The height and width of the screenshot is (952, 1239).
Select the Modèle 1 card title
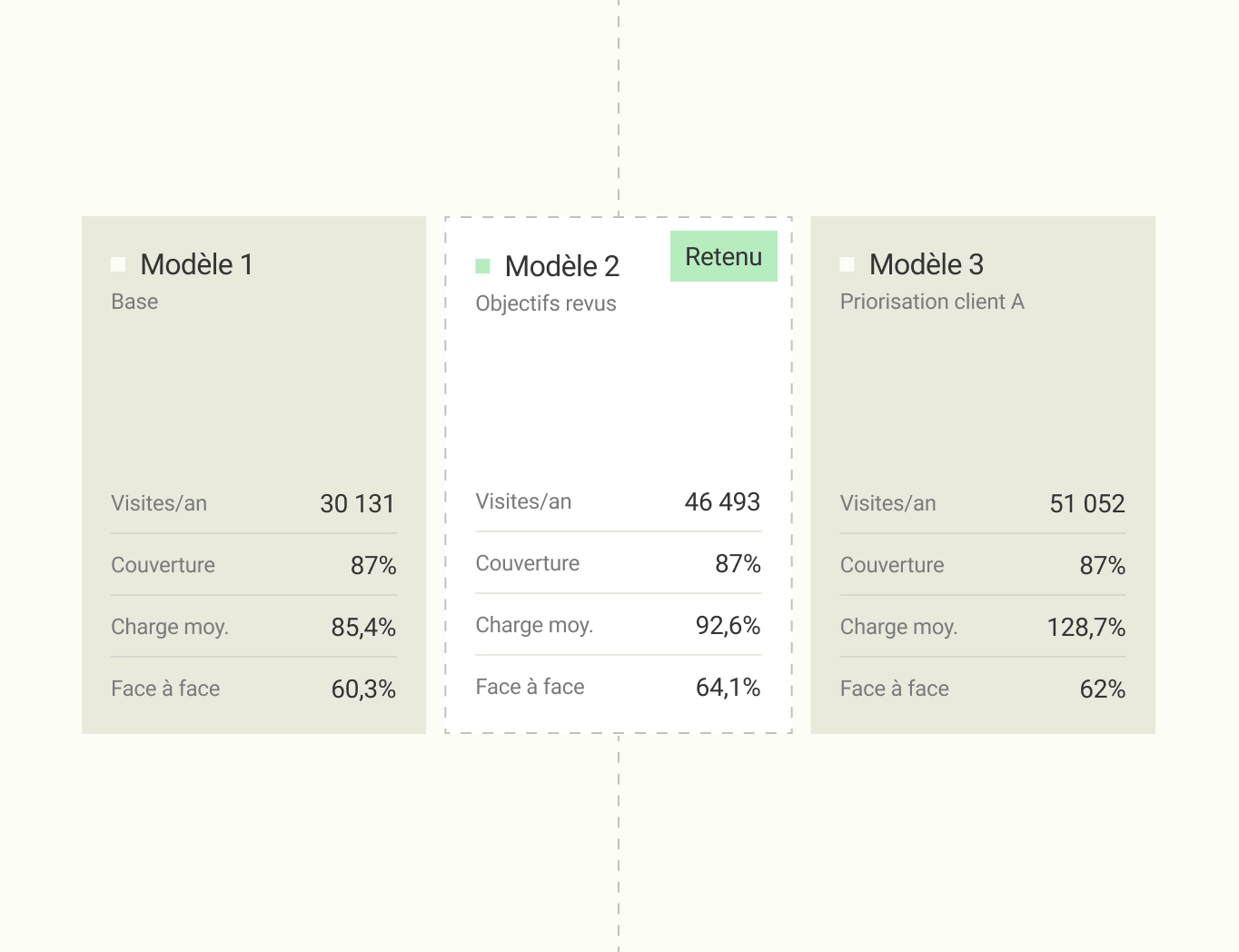(196, 264)
